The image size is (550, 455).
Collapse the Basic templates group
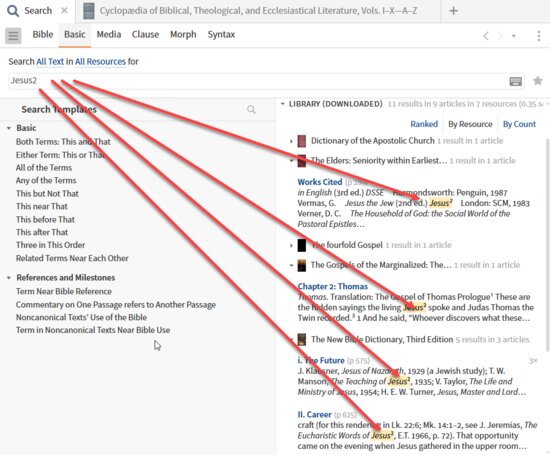[9, 128]
